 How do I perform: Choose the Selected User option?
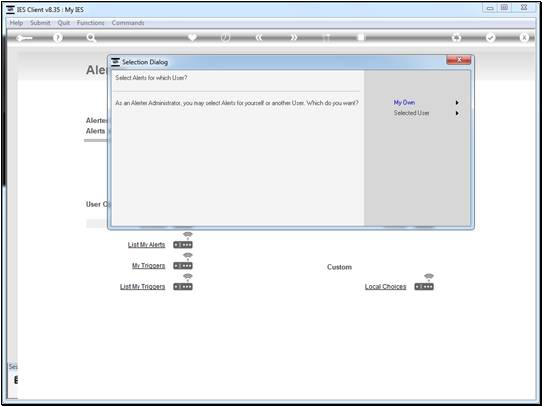[411, 113]
